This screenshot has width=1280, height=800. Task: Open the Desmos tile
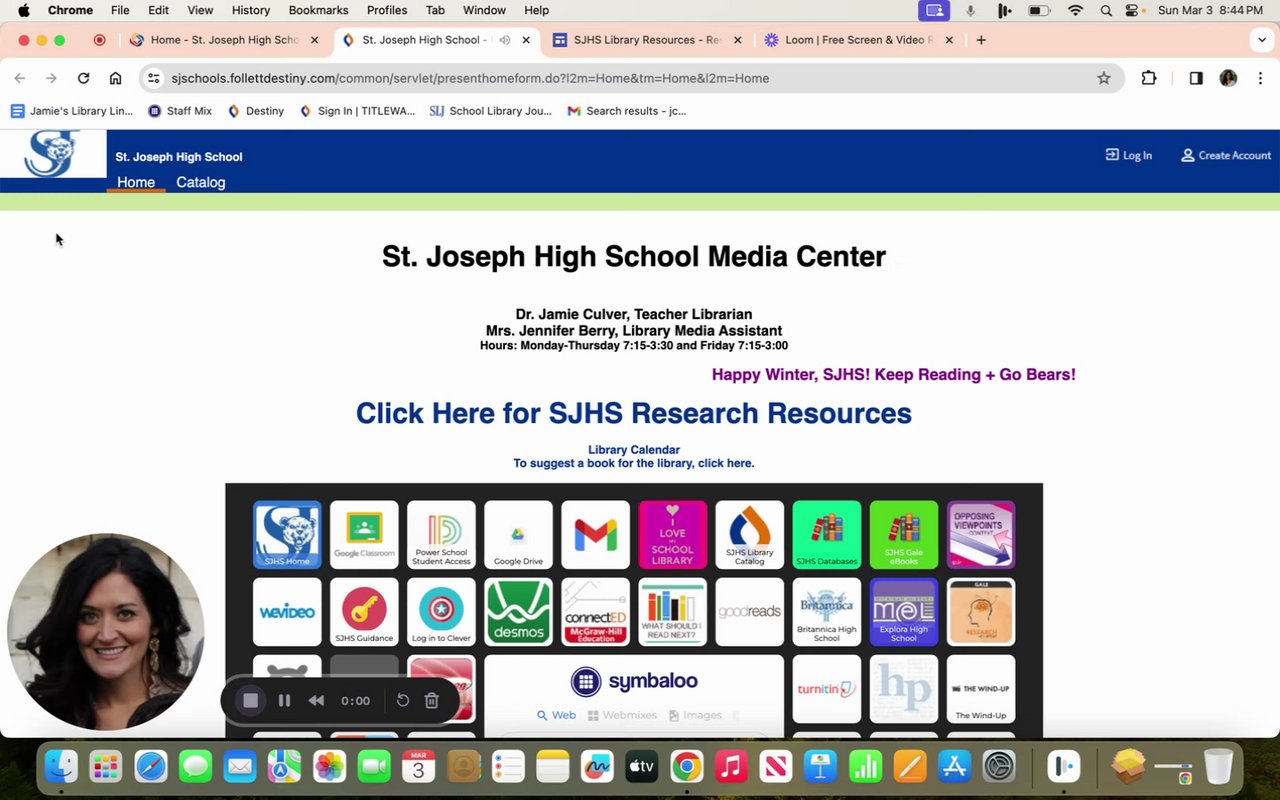click(518, 612)
